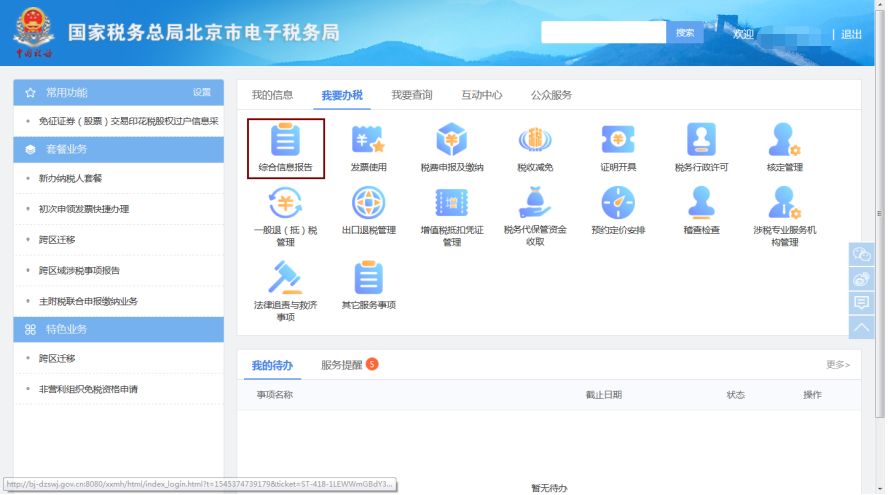Open 新办纳税人套餐 sidebar link

[x=70, y=178]
